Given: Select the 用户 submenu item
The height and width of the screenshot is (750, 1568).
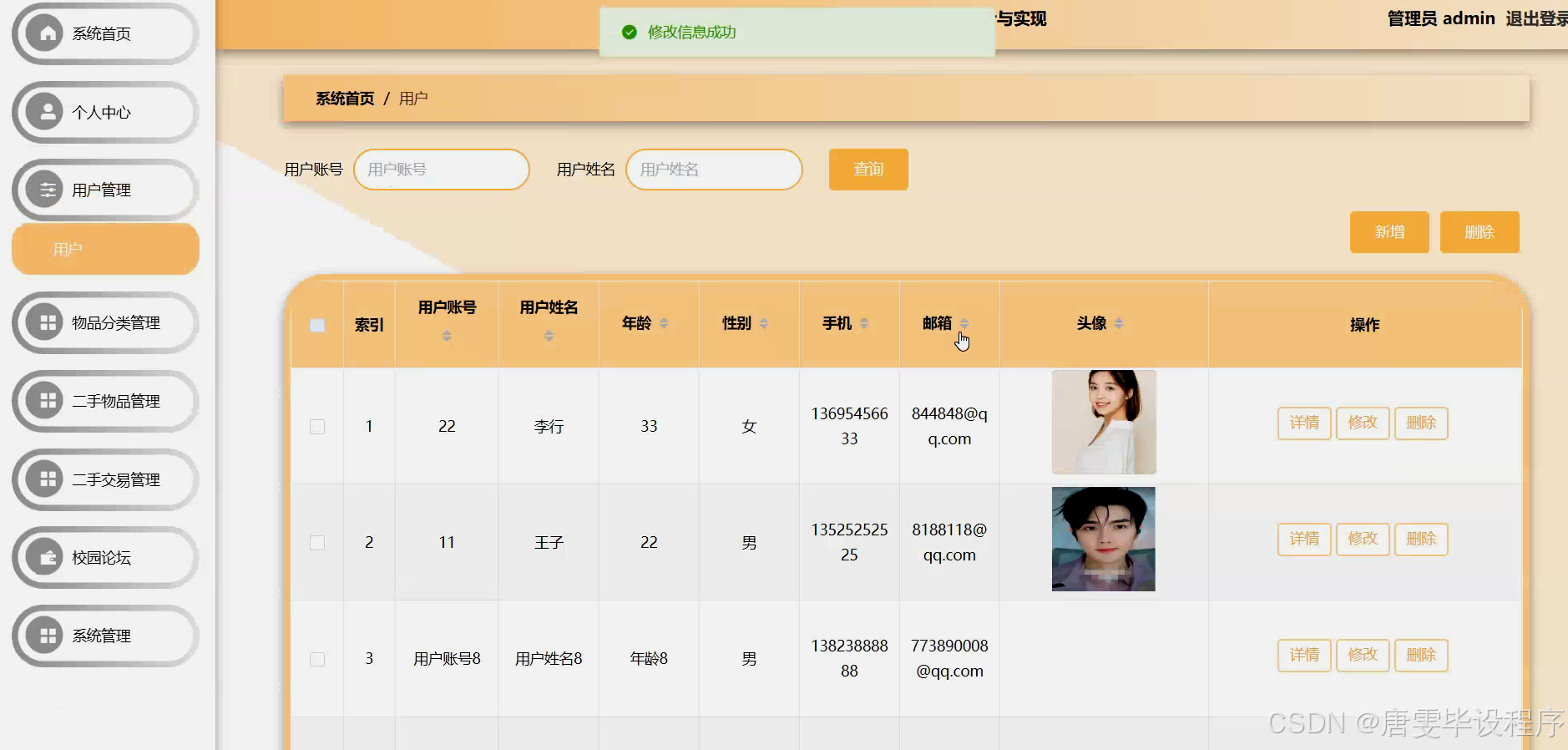Looking at the screenshot, I should [x=105, y=249].
